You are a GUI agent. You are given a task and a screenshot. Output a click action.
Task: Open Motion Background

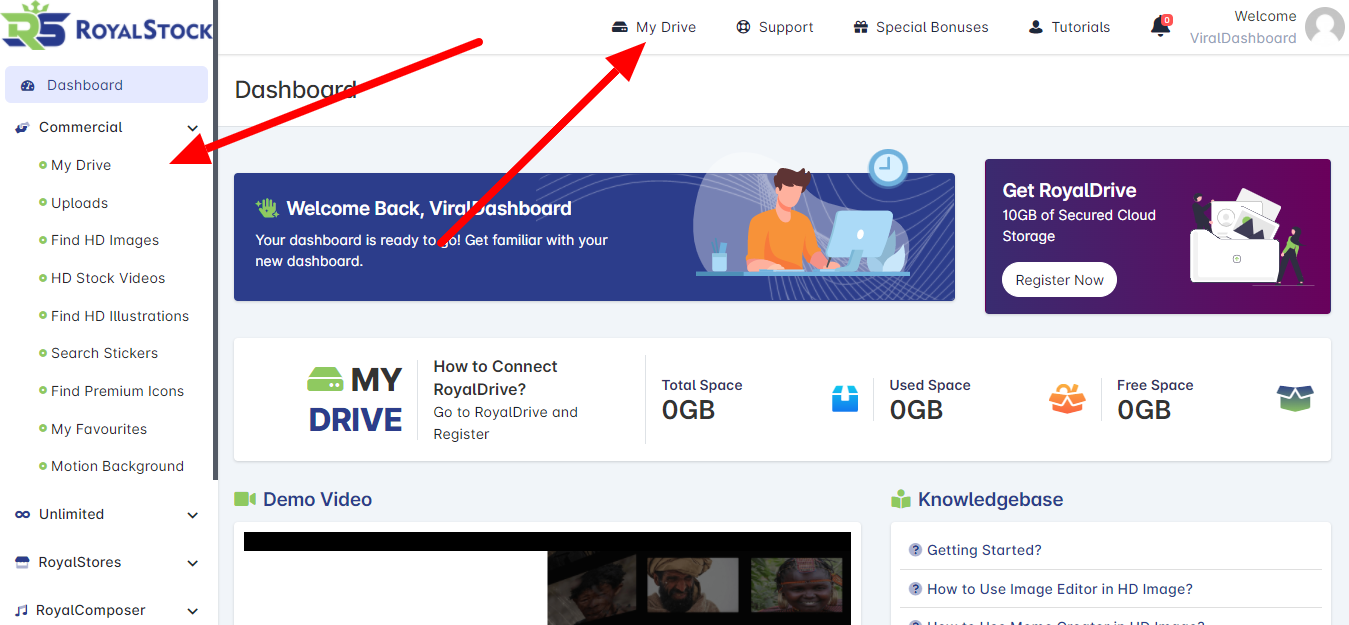pos(117,466)
